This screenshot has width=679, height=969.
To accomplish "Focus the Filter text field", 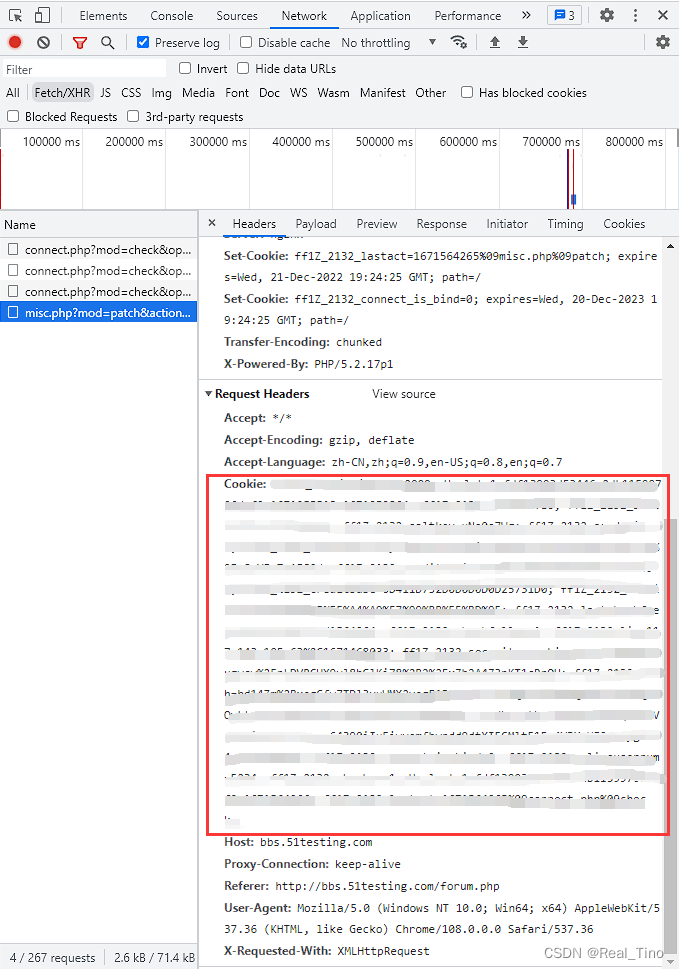I will coord(85,69).
